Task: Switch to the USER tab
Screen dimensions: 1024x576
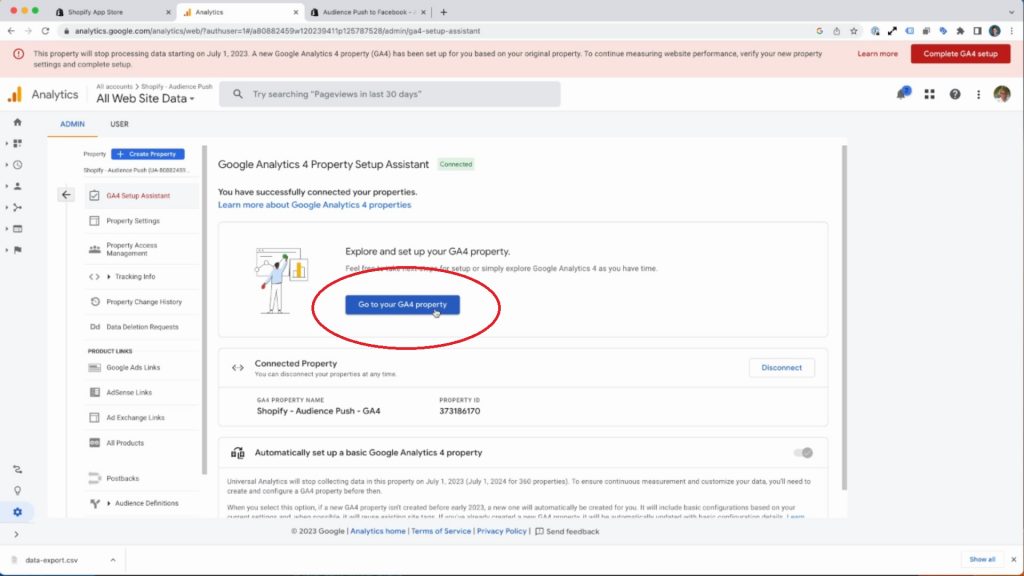Action: tap(120, 124)
